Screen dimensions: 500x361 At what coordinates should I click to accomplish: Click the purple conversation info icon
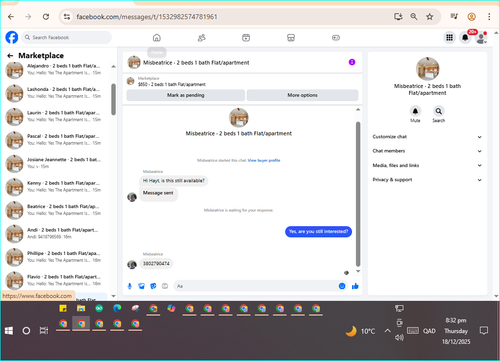click(x=352, y=62)
